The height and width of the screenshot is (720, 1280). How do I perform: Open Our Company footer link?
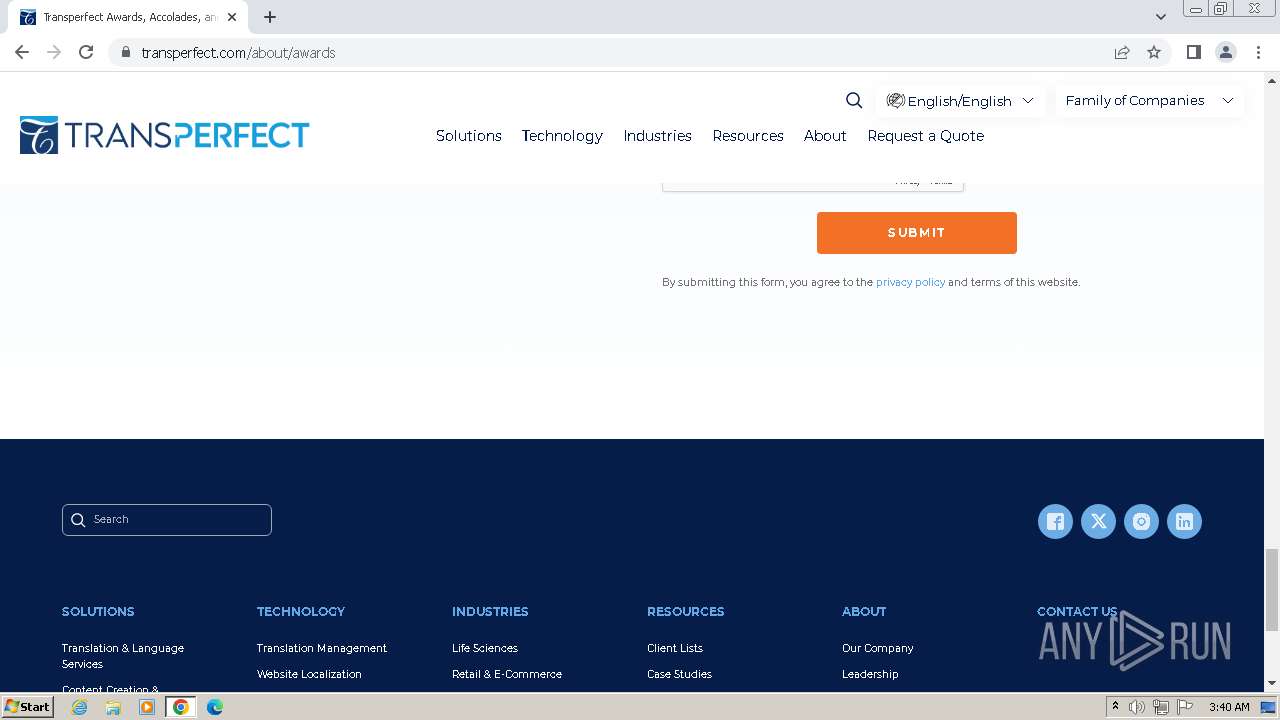[x=878, y=648]
